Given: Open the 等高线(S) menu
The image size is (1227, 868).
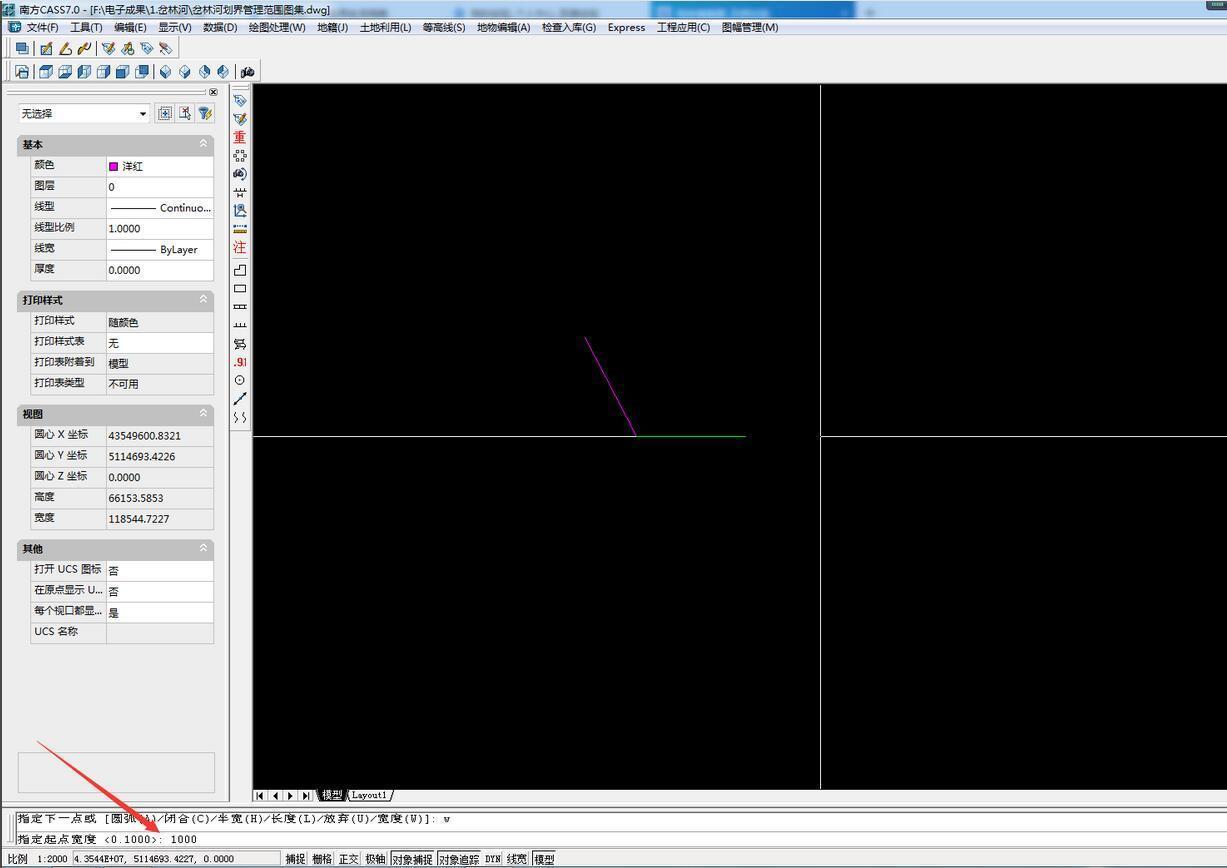Looking at the screenshot, I should 444,27.
